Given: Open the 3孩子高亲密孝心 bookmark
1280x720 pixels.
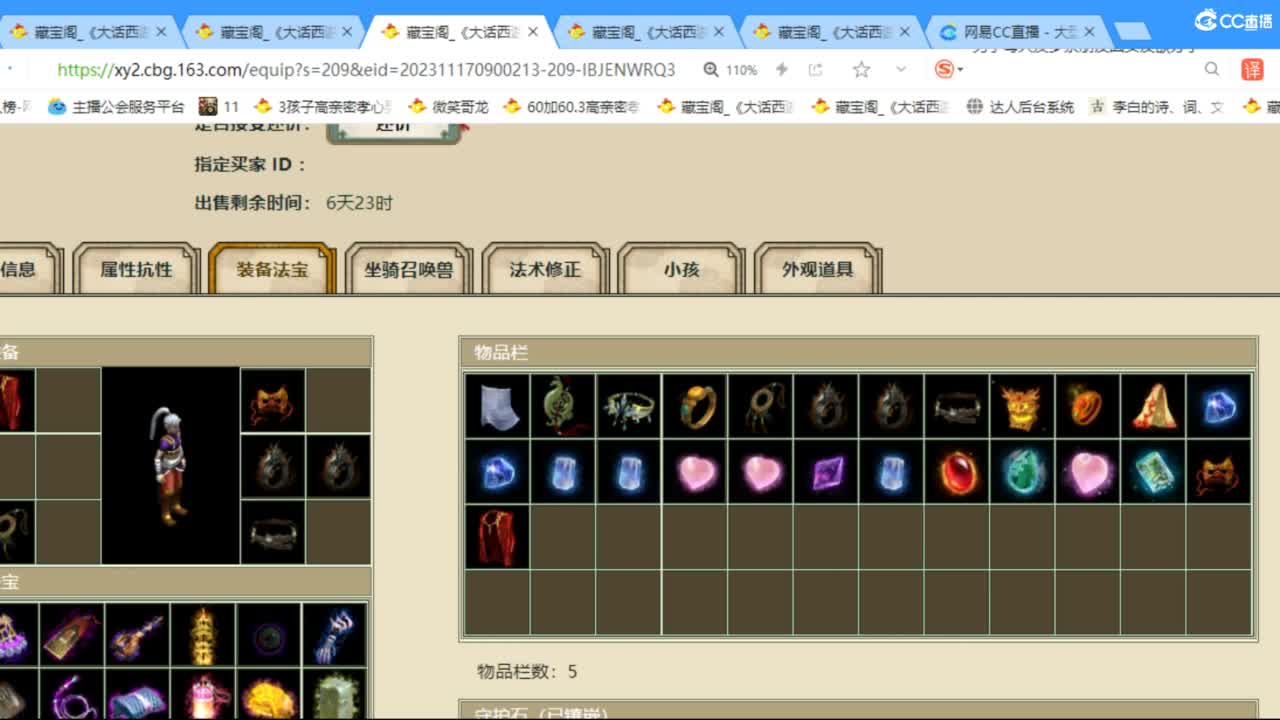Looking at the screenshot, I should (324, 106).
